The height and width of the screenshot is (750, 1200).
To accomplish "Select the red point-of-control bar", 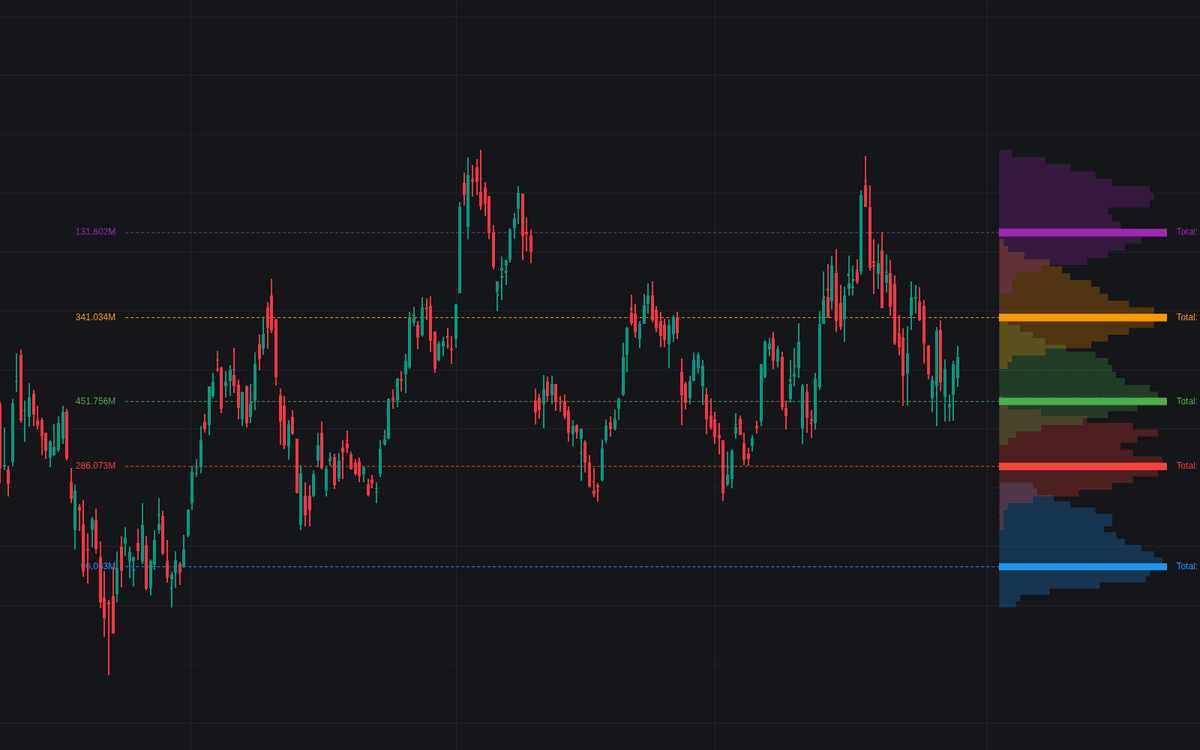I will coord(1083,466).
